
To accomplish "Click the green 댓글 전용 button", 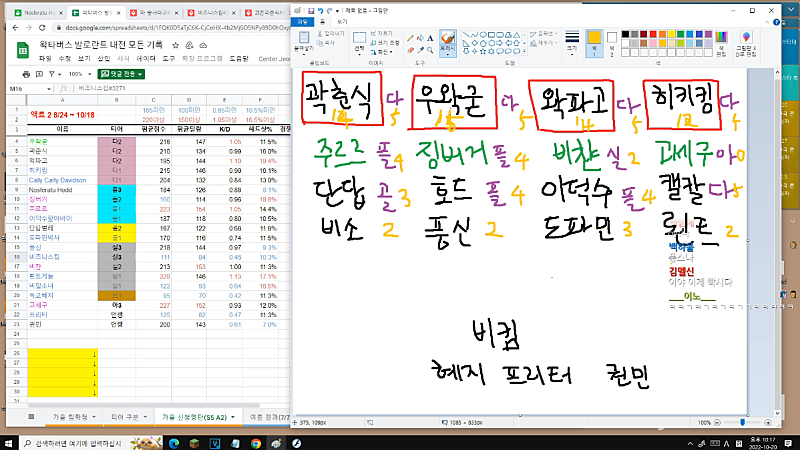I will point(122,74).
